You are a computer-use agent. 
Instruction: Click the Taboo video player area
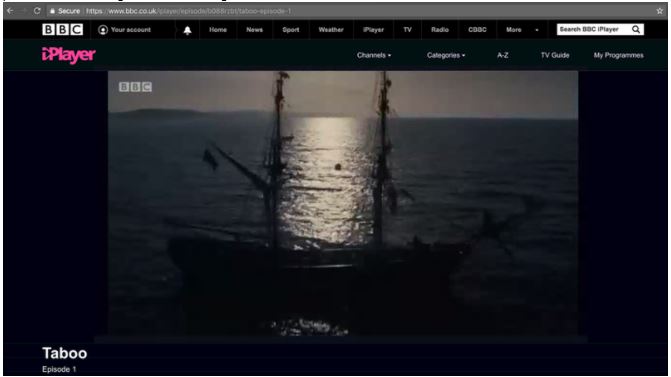(x=343, y=204)
